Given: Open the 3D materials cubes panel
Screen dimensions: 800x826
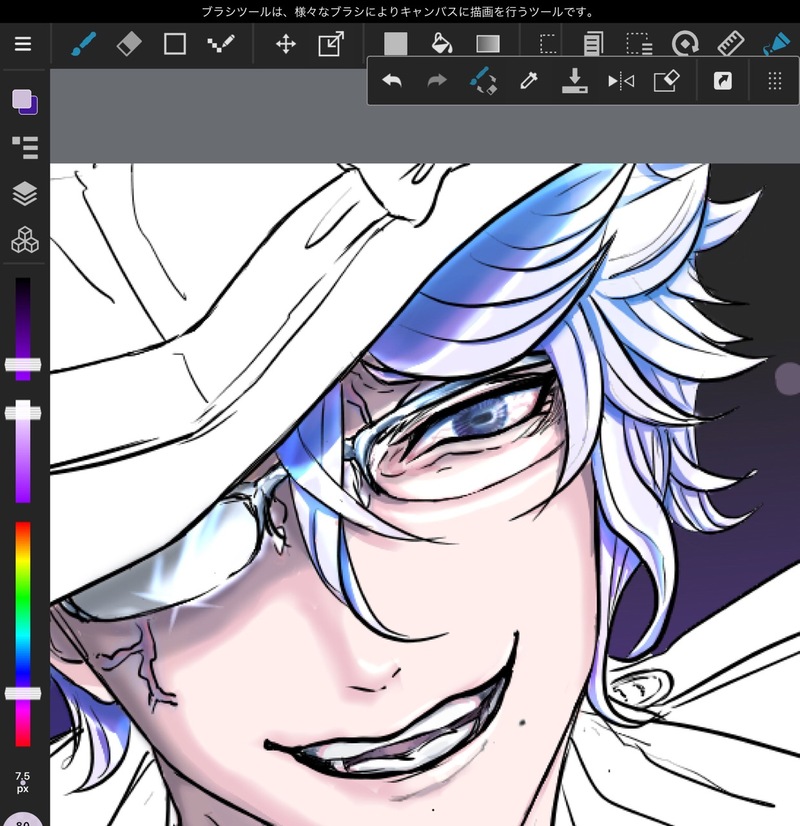Looking at the screenshot, I should pyautogui.click(x=25, y=240).
